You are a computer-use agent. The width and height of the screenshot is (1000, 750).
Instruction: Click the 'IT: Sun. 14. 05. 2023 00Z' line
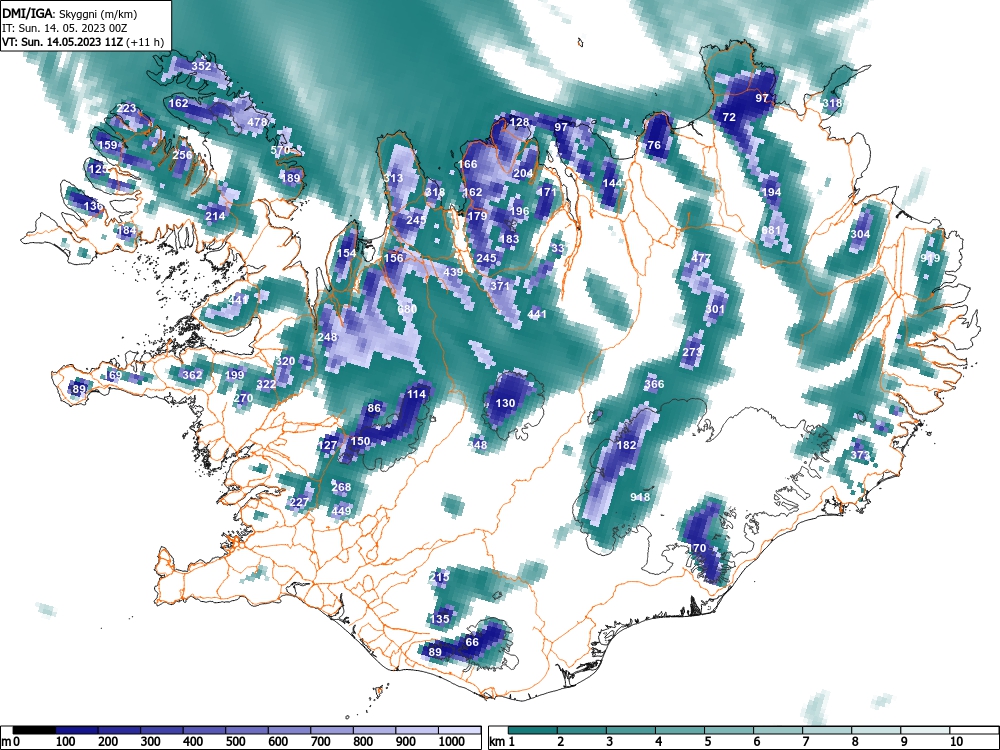pyautogui.click(x=65, y=28)
